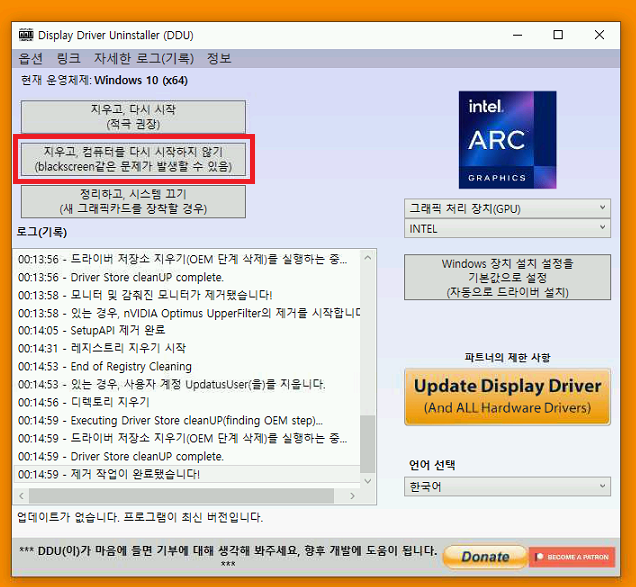636x587 pixels.
Task: Select log line '00:14:59 - 드라이버 저장소 지우기(OEM 단계 삭제)'
Action: pyautogui.click(x=187, y=438)
